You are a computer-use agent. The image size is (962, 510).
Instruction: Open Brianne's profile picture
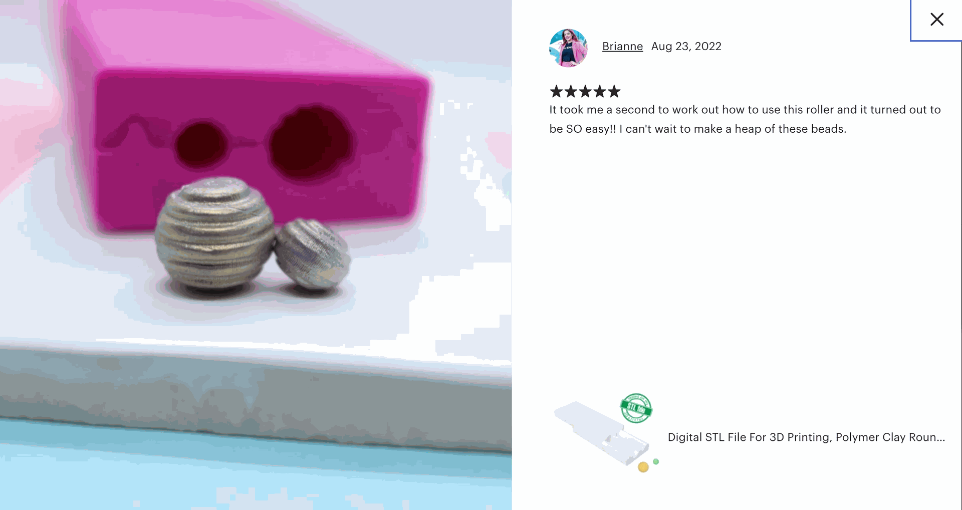[x=568, y=47]
